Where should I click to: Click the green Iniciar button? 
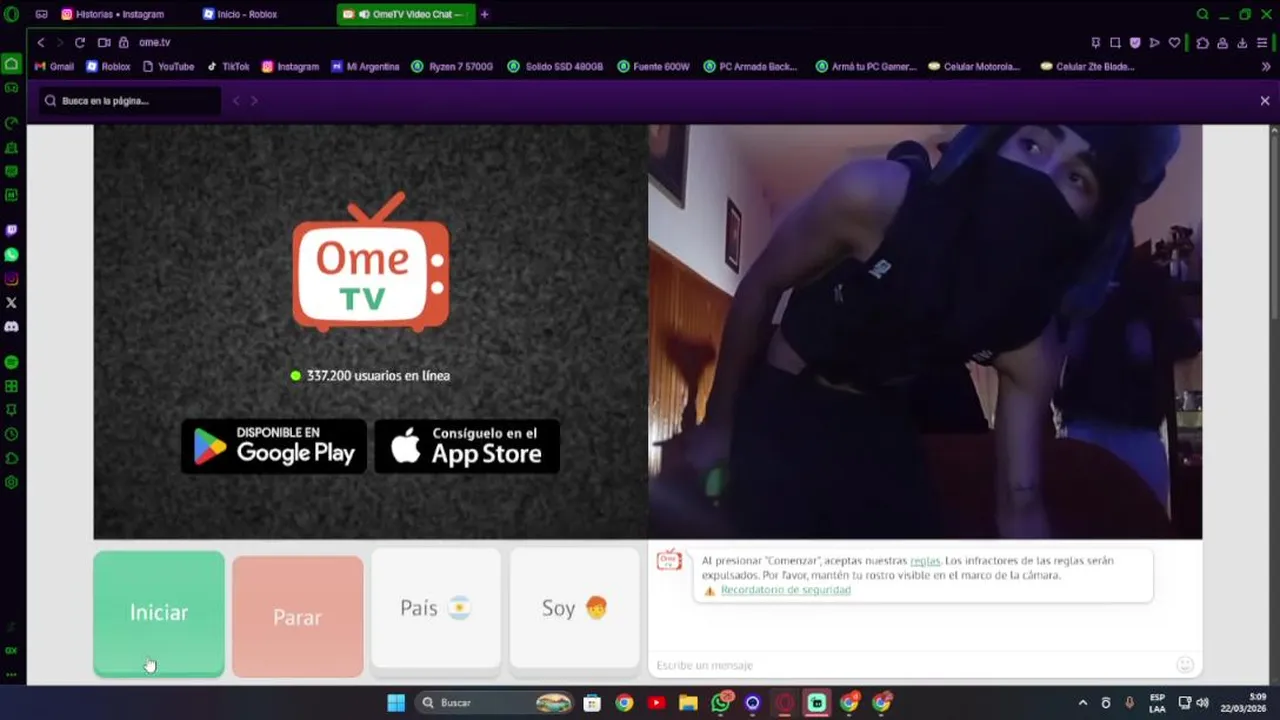[x=159, y=613]
